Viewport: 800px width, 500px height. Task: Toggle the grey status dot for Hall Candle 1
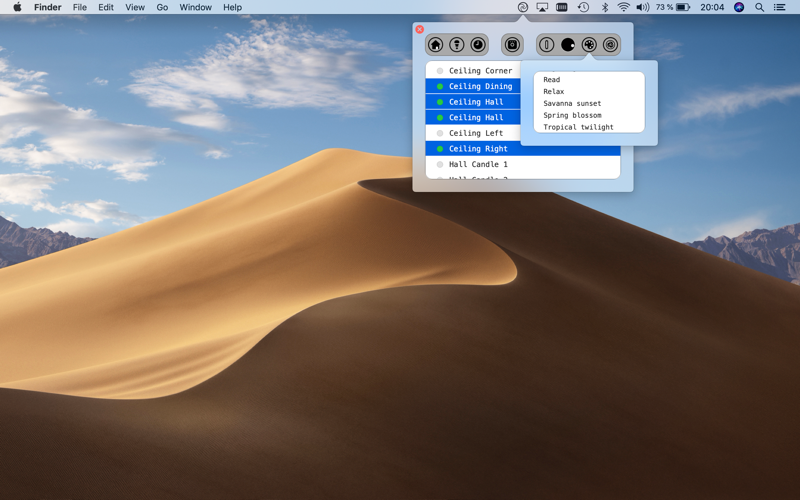point(440,164)
